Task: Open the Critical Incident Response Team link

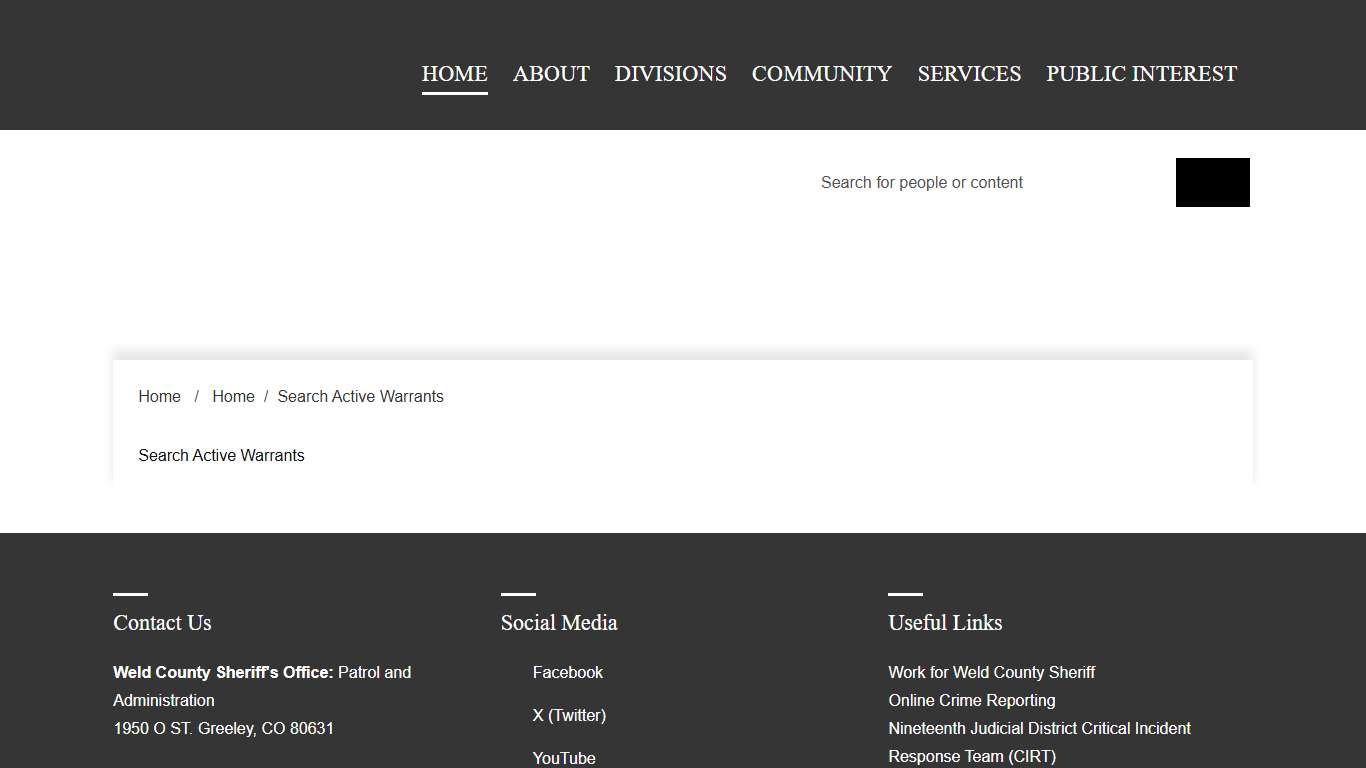Action: tap(1039, 728)
